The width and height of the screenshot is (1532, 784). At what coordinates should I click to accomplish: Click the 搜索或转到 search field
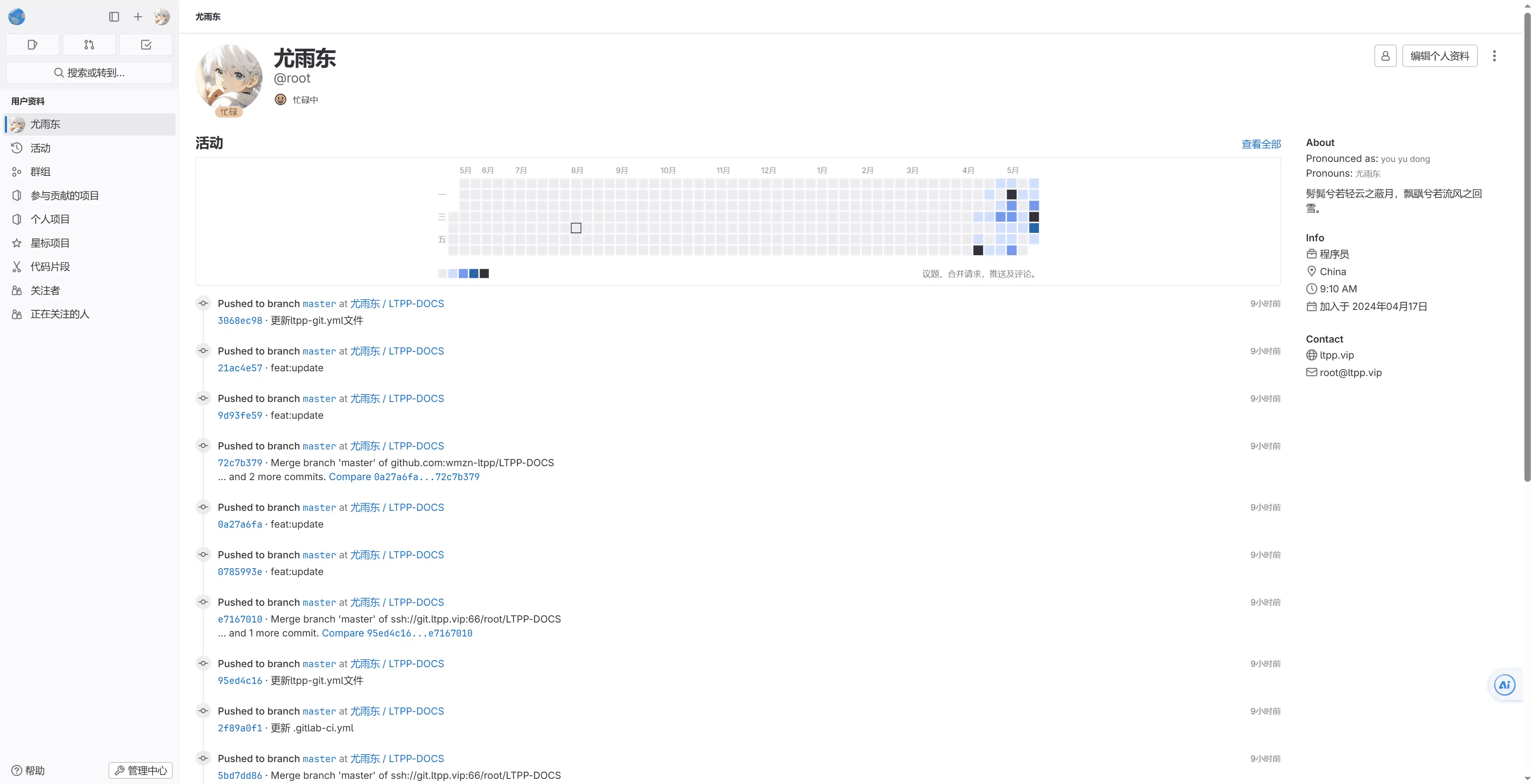89,73
